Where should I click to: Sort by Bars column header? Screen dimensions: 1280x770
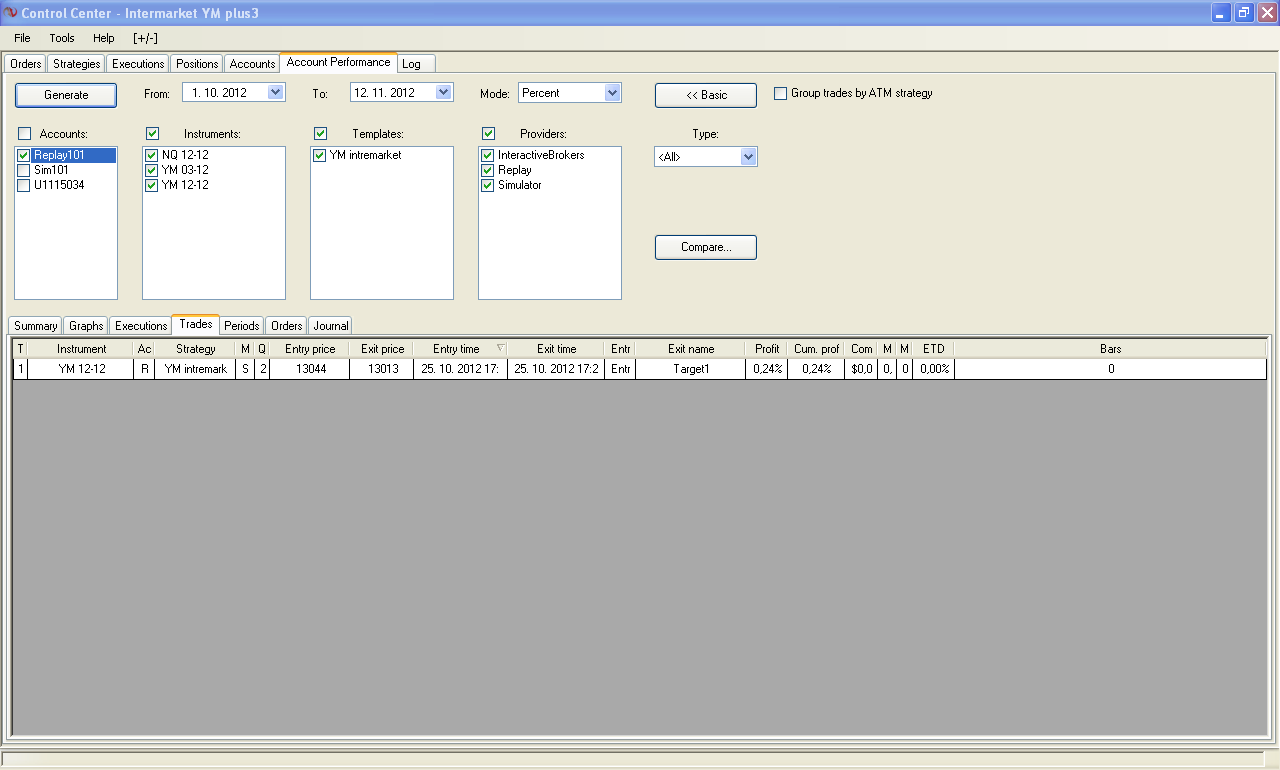(1110, 349)
